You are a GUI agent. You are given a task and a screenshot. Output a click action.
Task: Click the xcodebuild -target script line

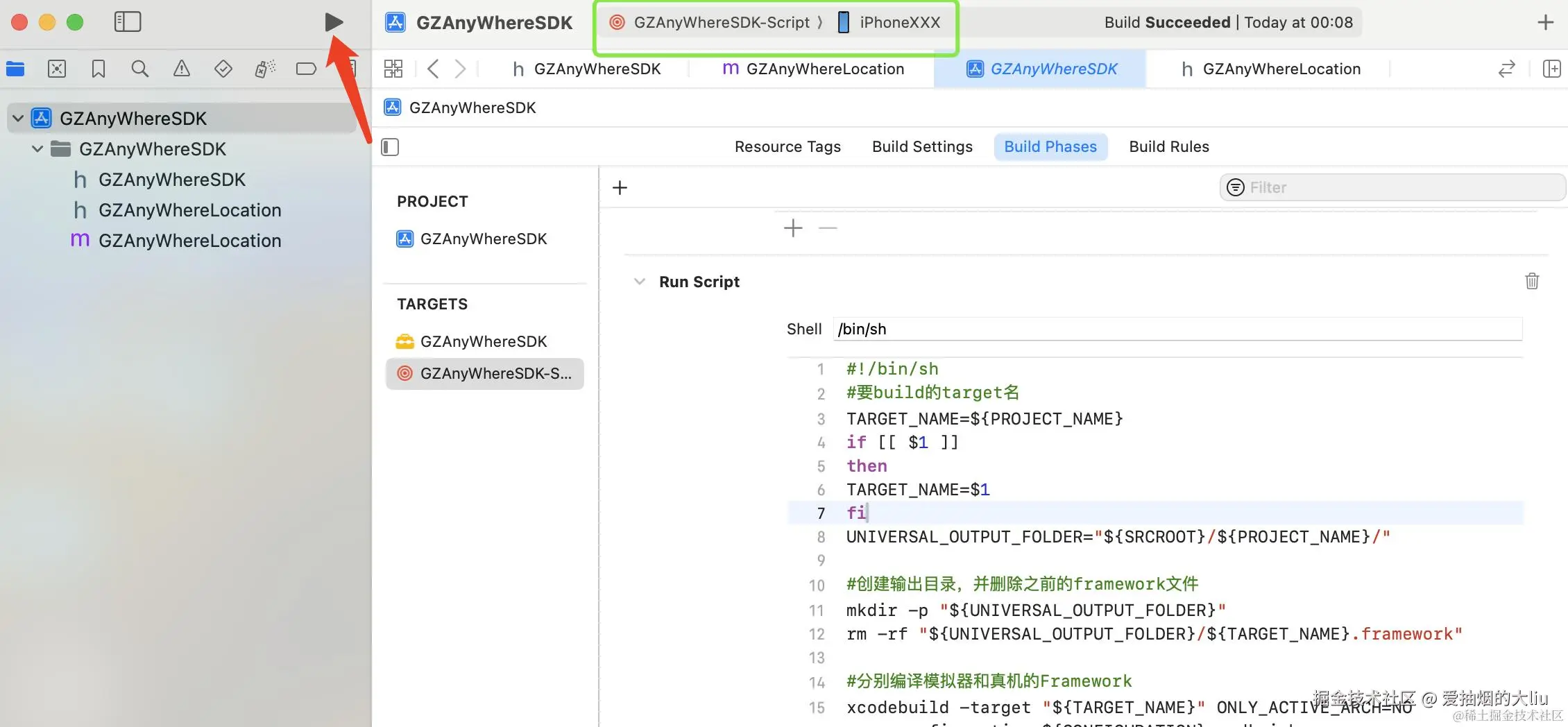click(x=1130, y=708)
